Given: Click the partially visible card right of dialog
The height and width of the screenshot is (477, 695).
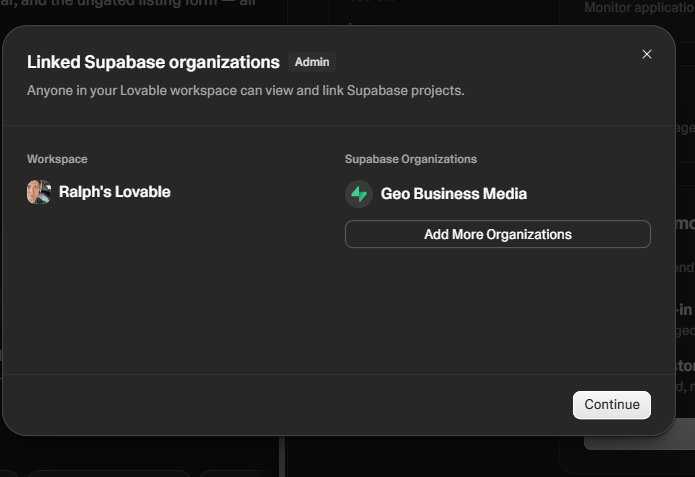Looking at the screenshot, I should click(685, 222).
